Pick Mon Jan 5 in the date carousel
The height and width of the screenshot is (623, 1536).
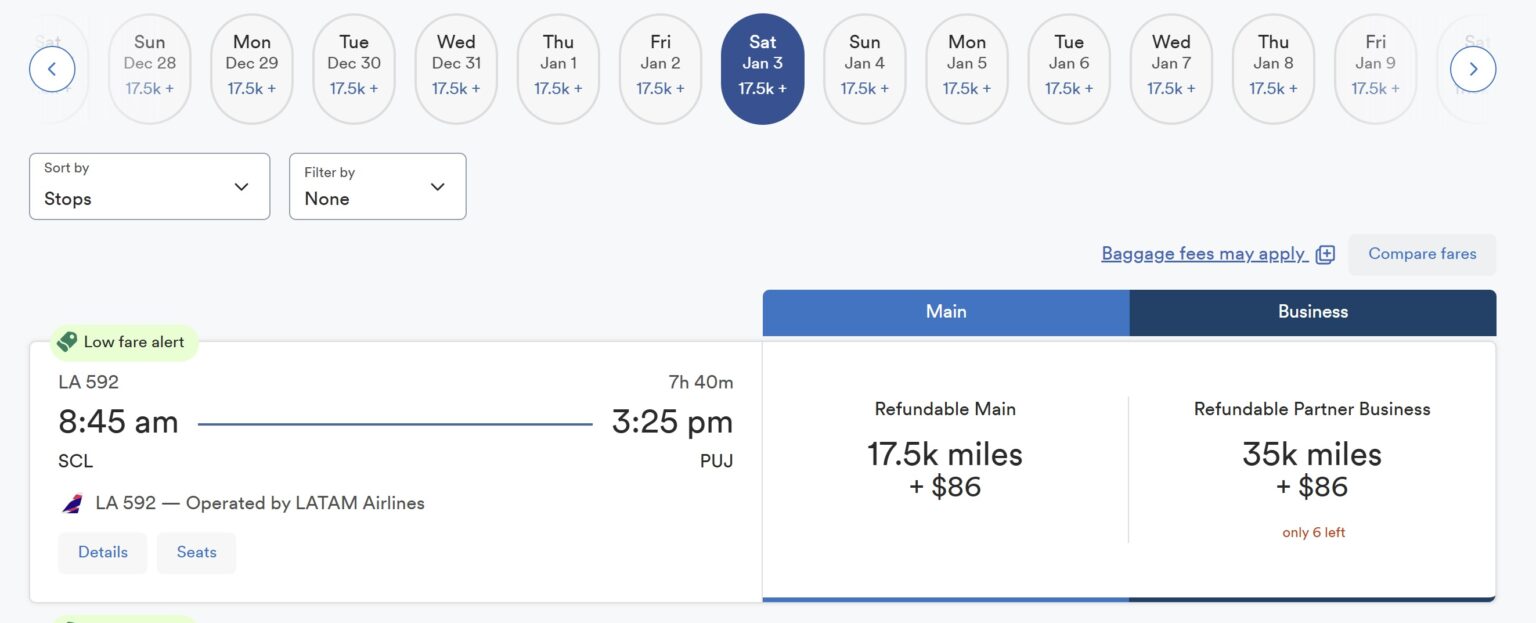click(x=966, y=68)
